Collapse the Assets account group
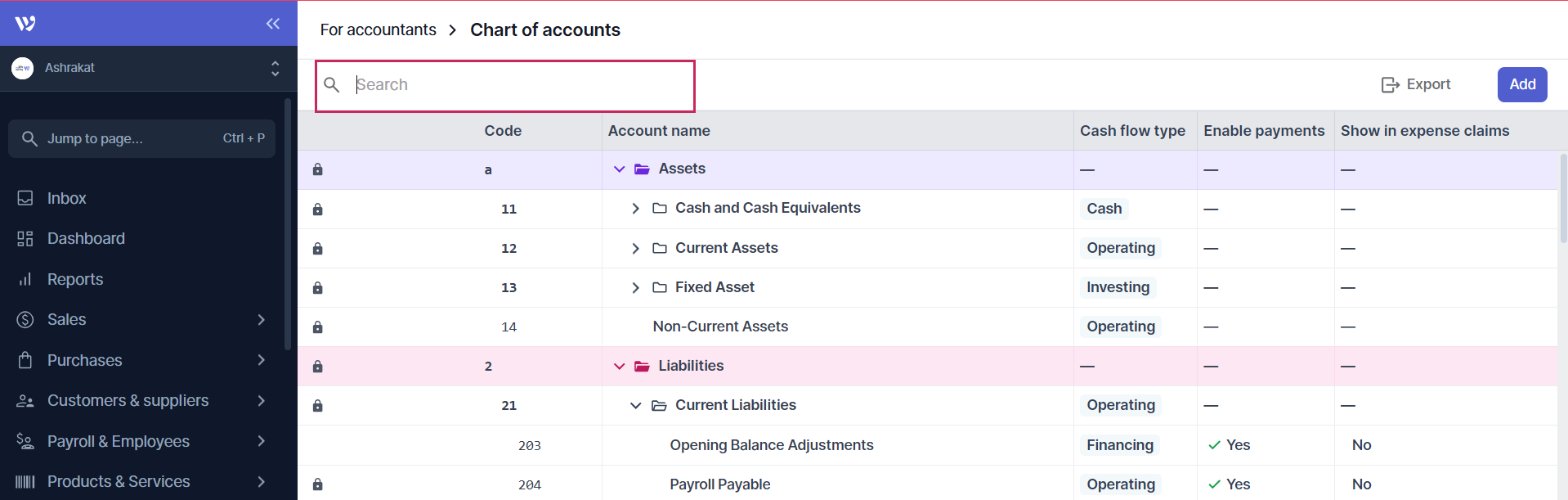 tap(620, 169)
